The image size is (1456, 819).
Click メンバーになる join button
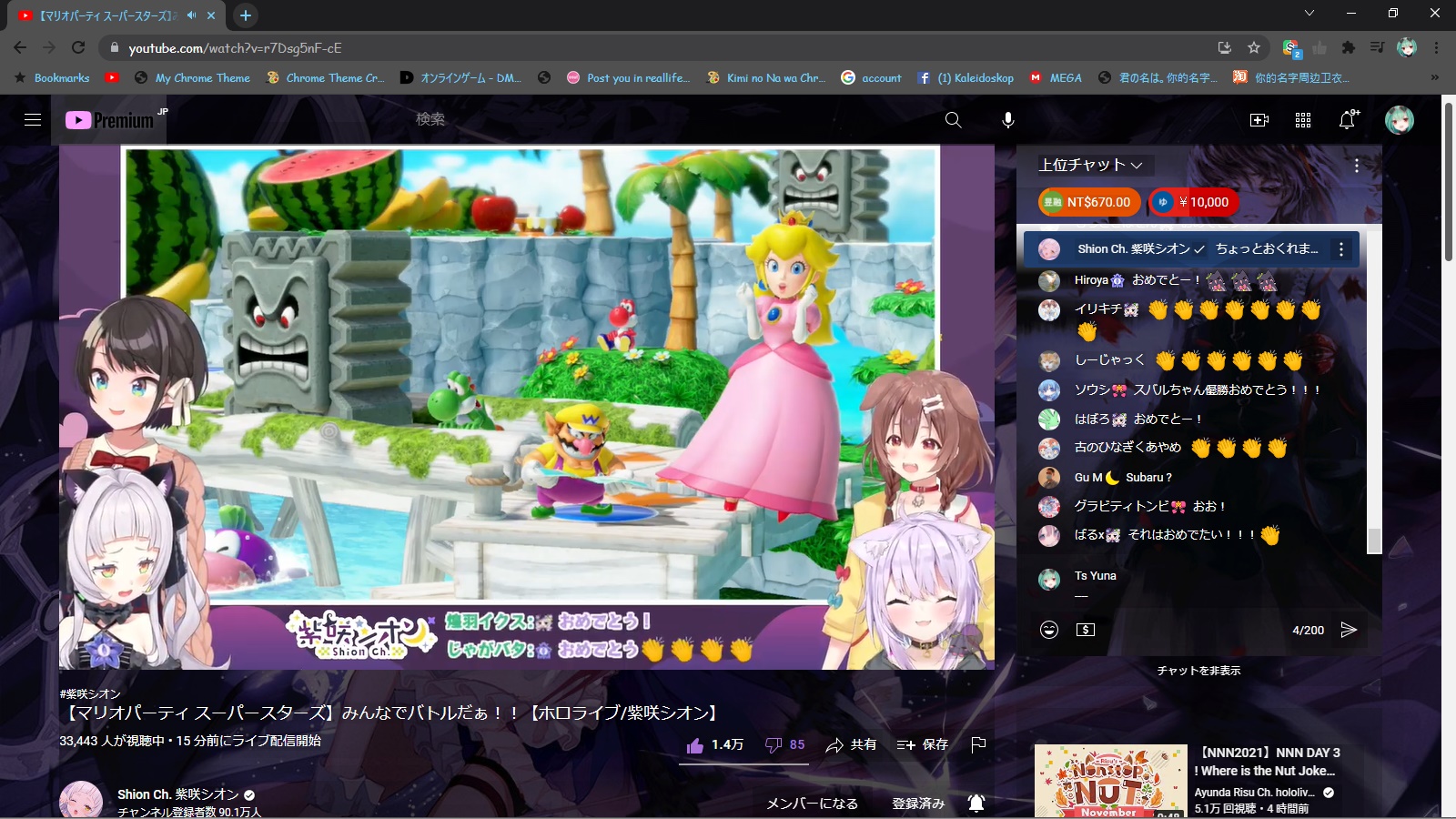[x=812, y=804]
